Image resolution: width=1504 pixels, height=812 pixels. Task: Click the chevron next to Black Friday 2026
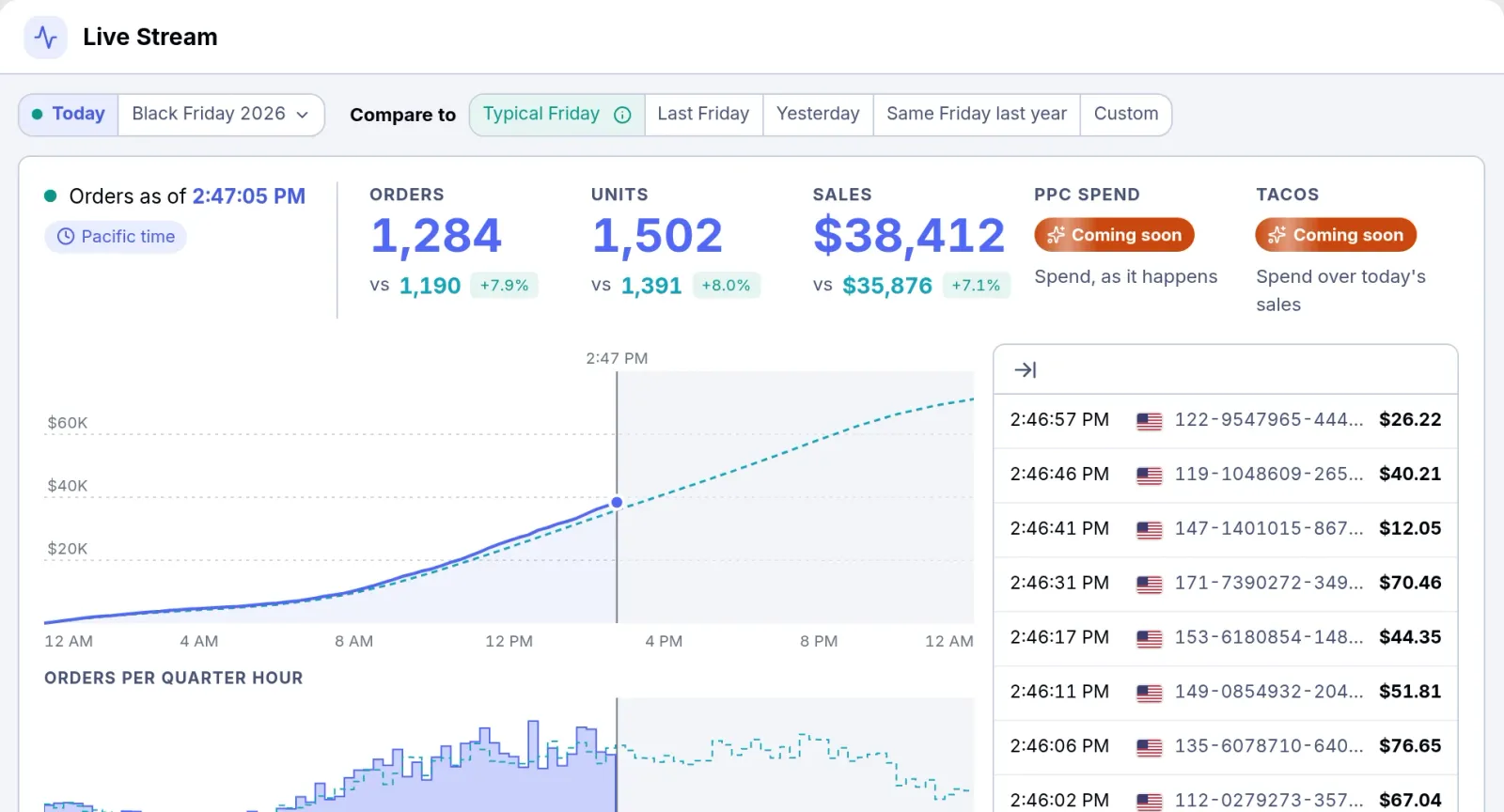click(303, 115)
